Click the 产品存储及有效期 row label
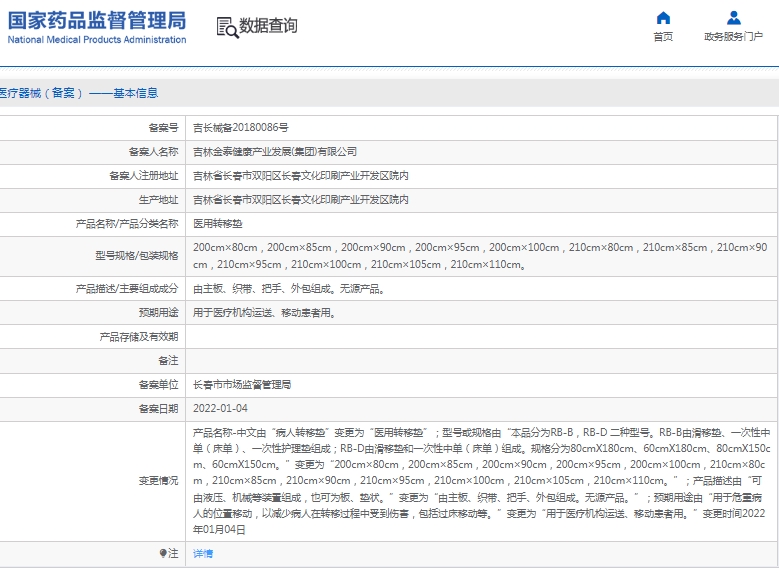 point(139,337)
